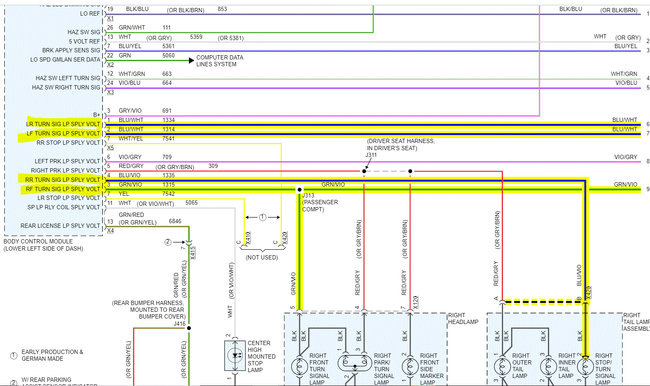Select the 'BRK APPLY SENS SIG' label
Screen dimensions: 650x386
[x=71, y=50]
